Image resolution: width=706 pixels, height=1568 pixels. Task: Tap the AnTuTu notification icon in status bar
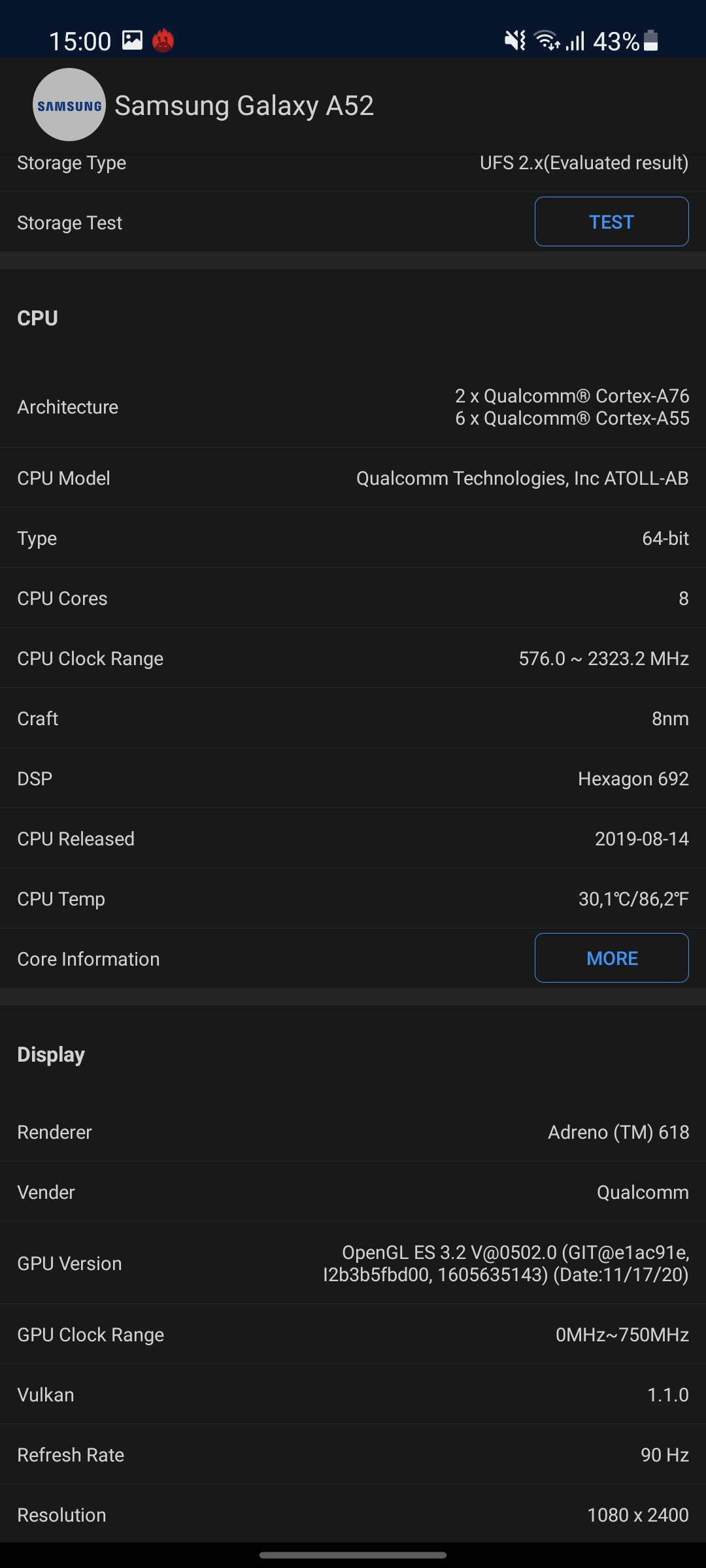(x=163, y=41)
